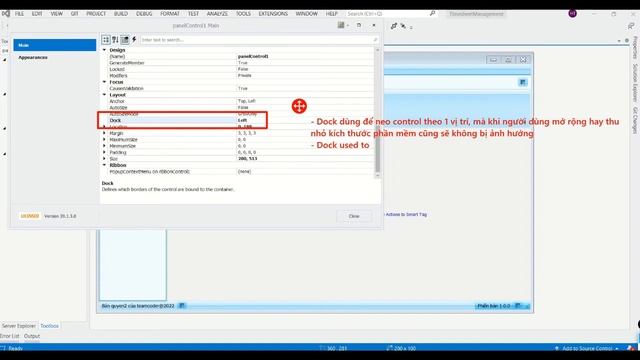Select the Main page in dialog sidebar
Image resolution: width=640 pixels, height=360 pixels.
pyautogui.click(x=55, y=45)
